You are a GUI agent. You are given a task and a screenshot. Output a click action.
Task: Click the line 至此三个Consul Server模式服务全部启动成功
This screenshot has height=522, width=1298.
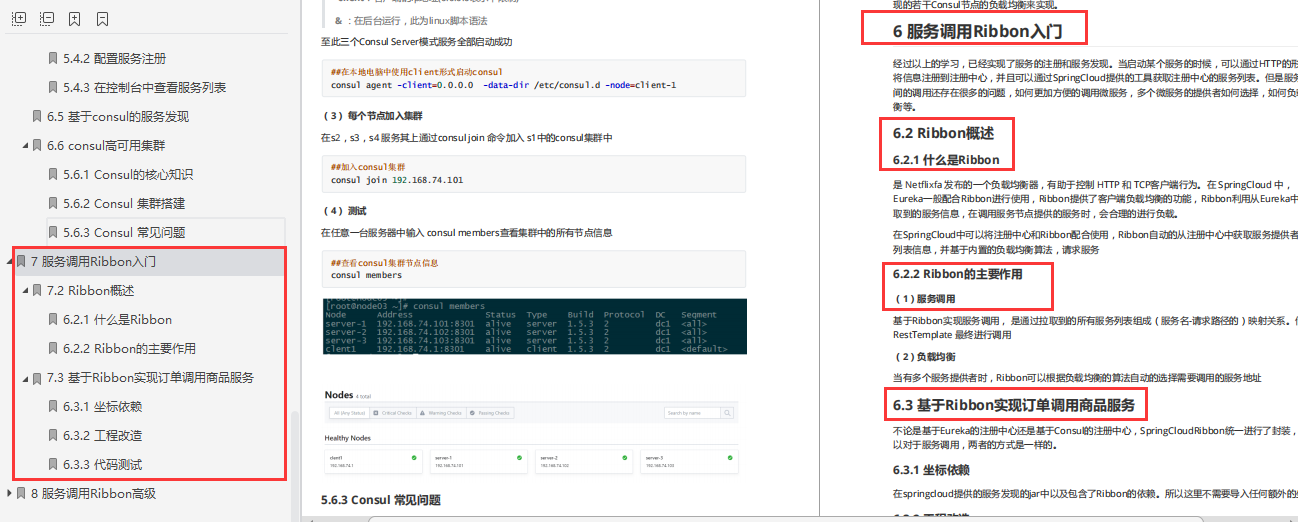416,42
